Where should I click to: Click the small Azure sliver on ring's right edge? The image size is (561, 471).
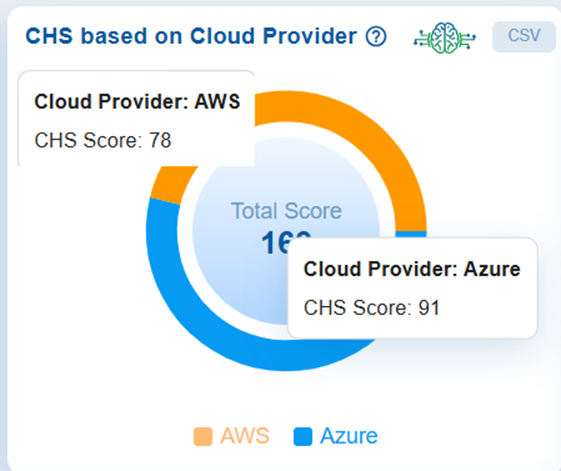(411, 234)
